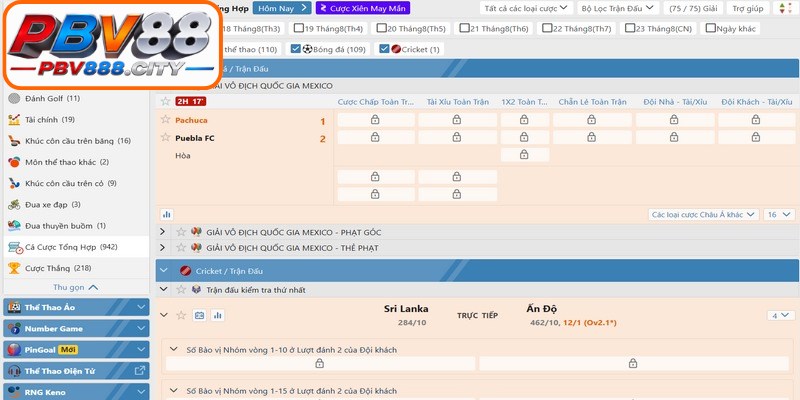Image resolution: width=800 pixels, height=400 pixels.
Task: Open Cá Cược Tổng Hợp icon
Action: point(15,247)
